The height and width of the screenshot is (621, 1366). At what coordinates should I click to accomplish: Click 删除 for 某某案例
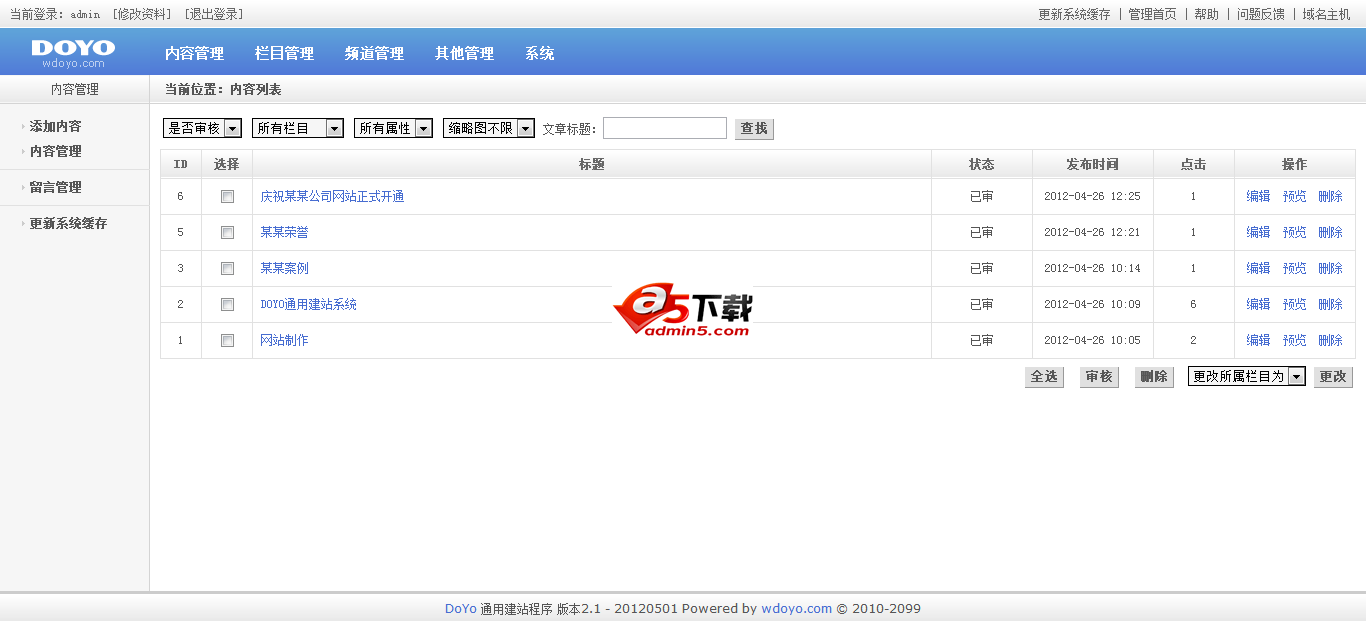[x=1330, y=269]
